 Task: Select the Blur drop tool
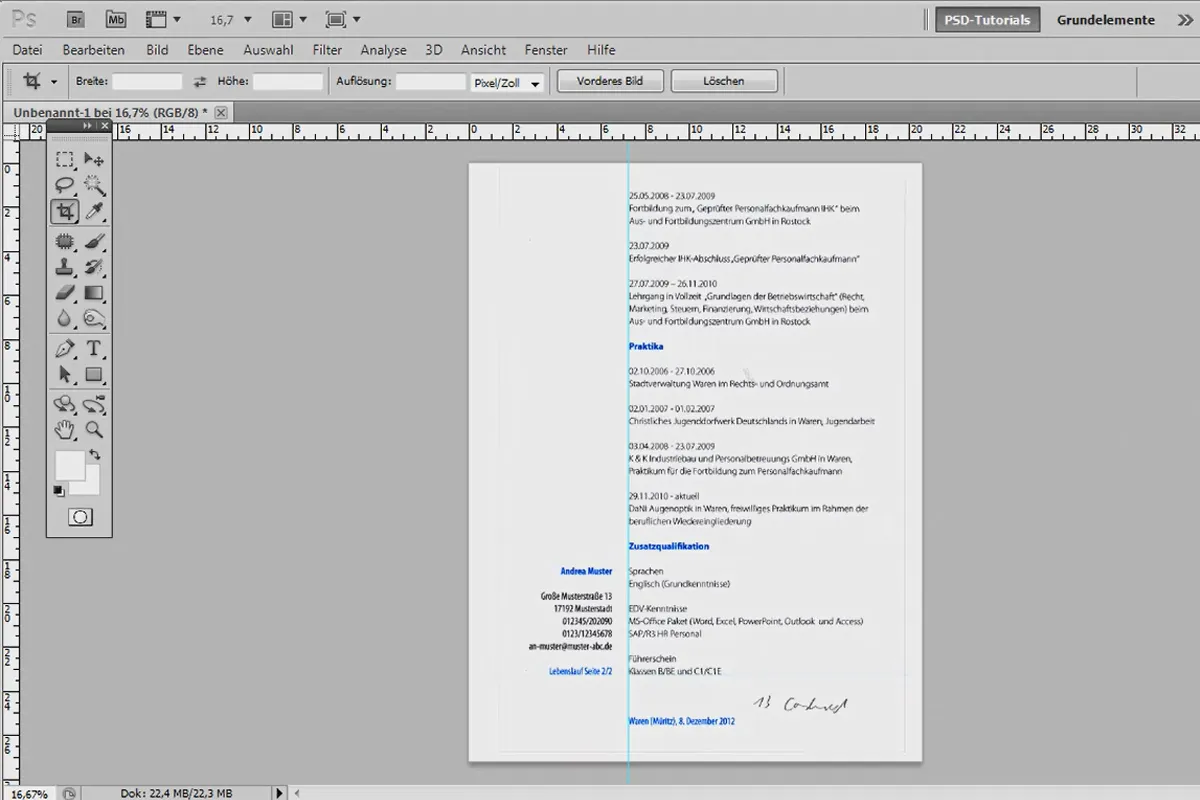(x=65, y=319)
